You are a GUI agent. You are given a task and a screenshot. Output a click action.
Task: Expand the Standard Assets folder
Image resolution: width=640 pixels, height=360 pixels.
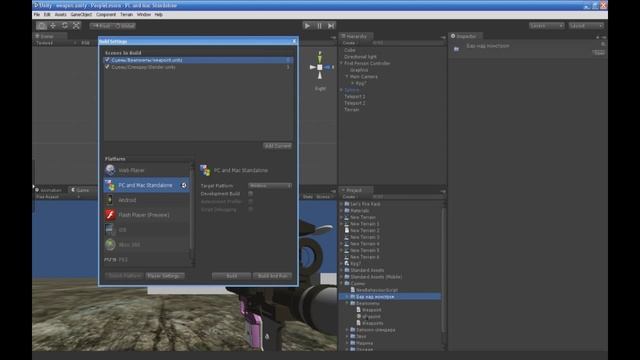pos(342,270)
